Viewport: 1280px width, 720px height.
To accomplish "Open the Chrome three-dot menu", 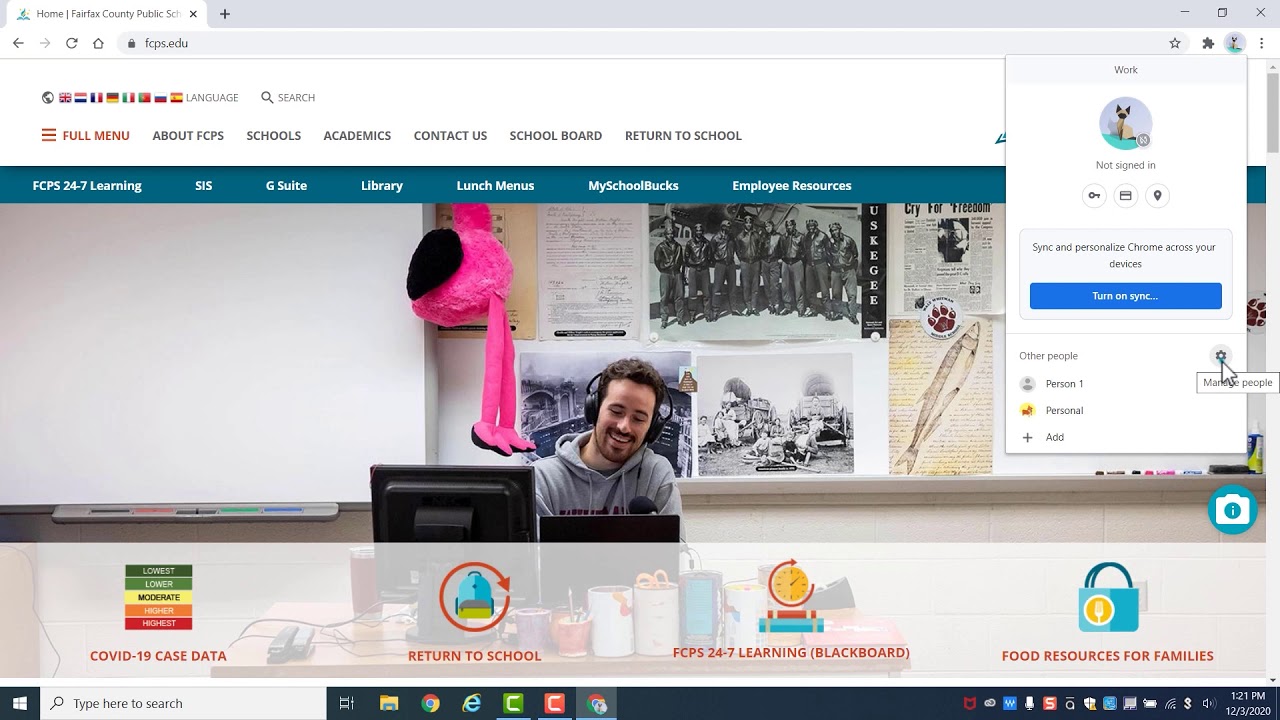I will tap(1262, 43).
